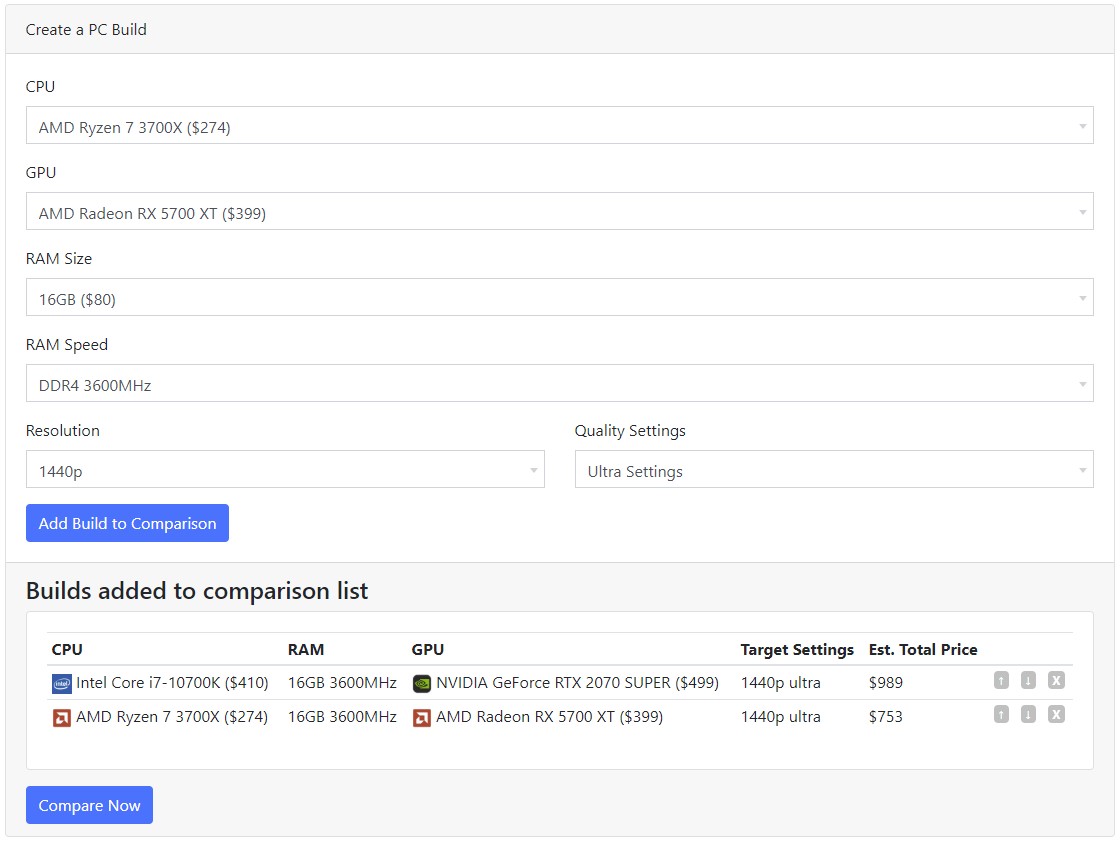Image resolution: width=1120 pixels, height=842 pixels.
Task: Click 16GB 3600MHz in the Intel build row
Action: [342, 683]
